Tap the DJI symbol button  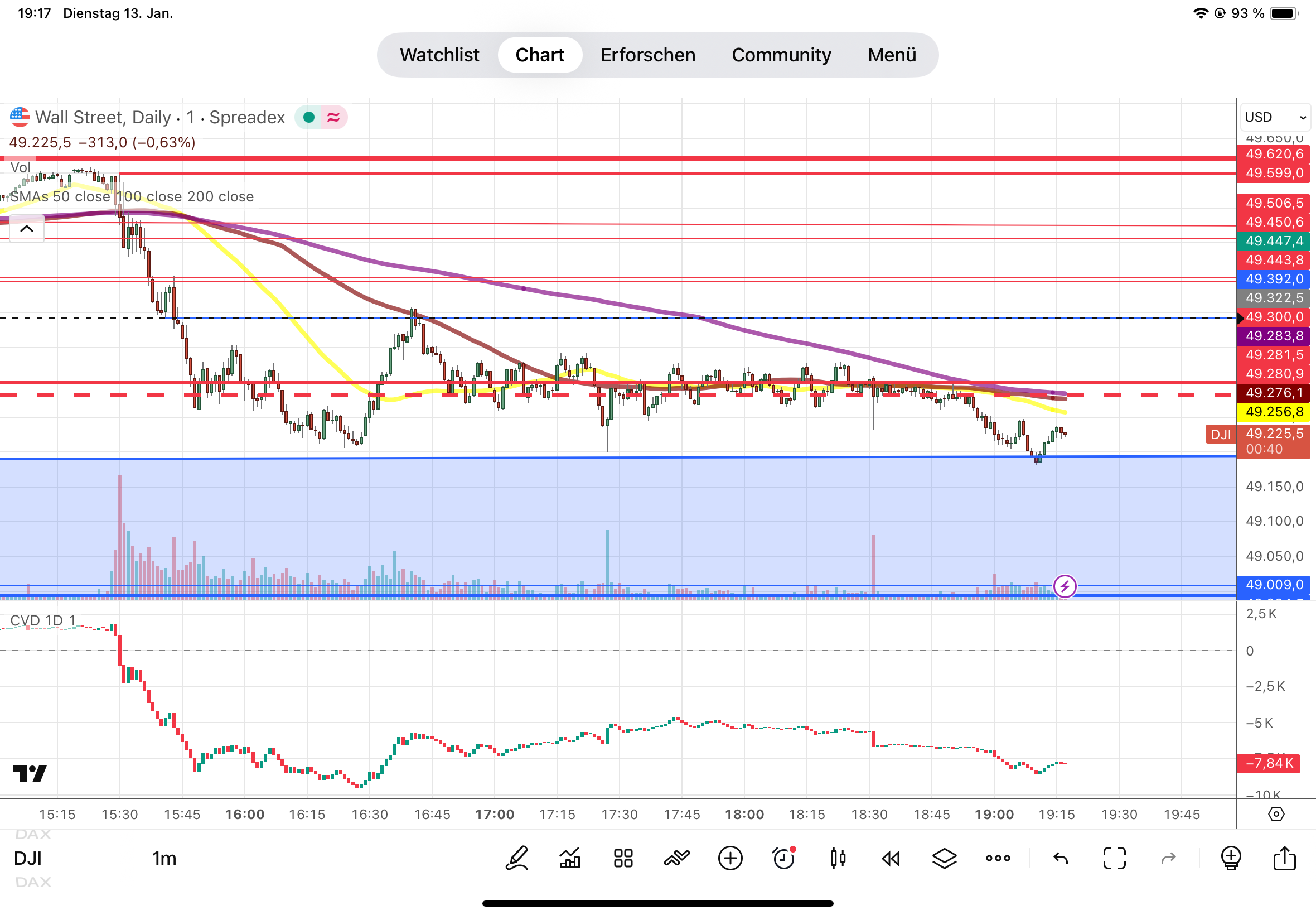27,858
